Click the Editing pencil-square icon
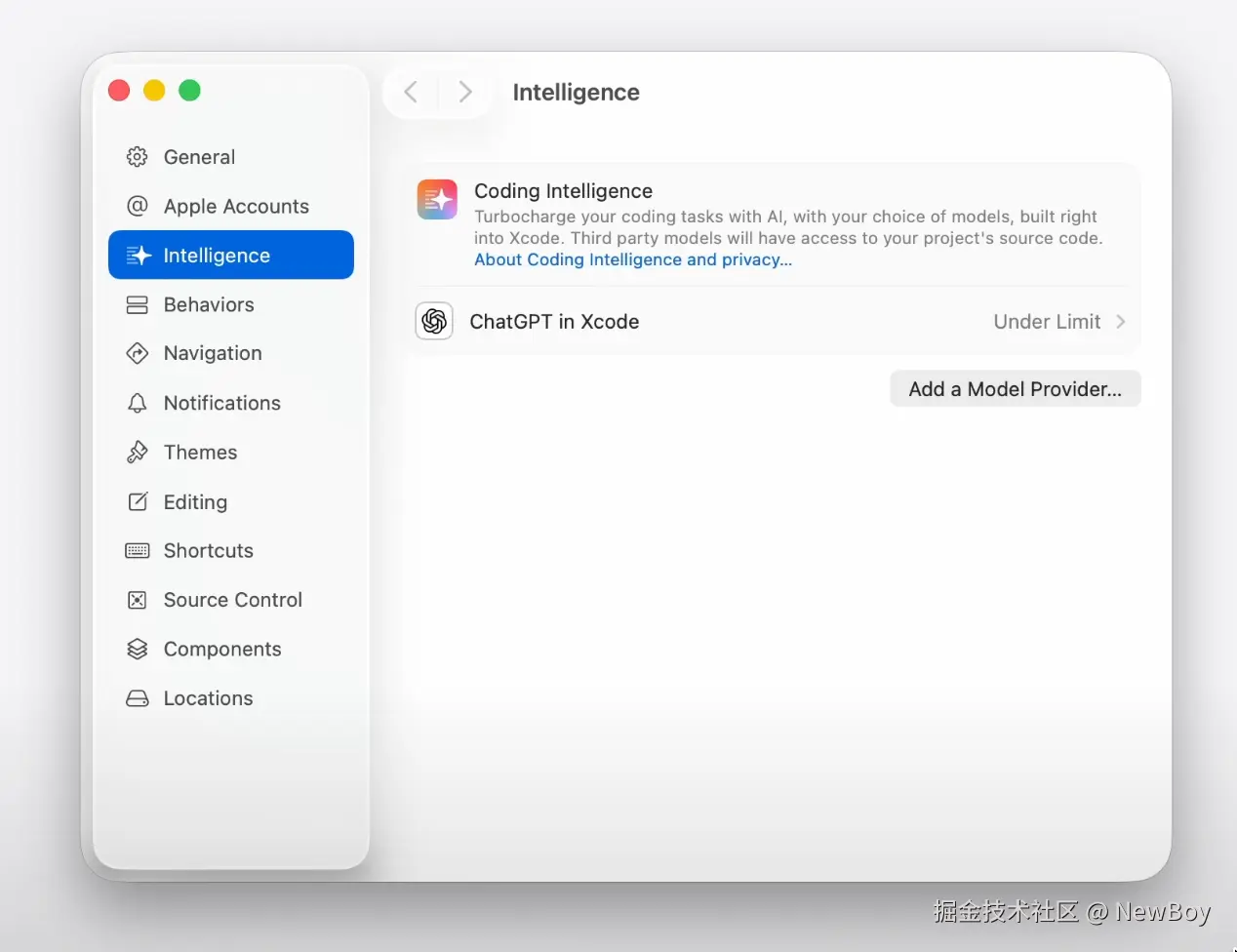 point(138,501)
